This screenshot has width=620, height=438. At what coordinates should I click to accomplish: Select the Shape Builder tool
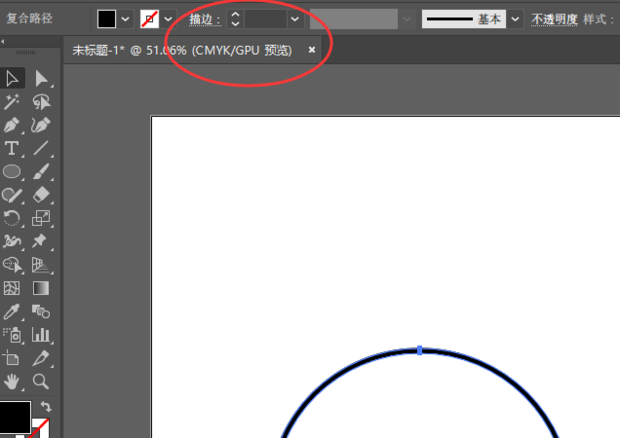(x=12, y=265)
